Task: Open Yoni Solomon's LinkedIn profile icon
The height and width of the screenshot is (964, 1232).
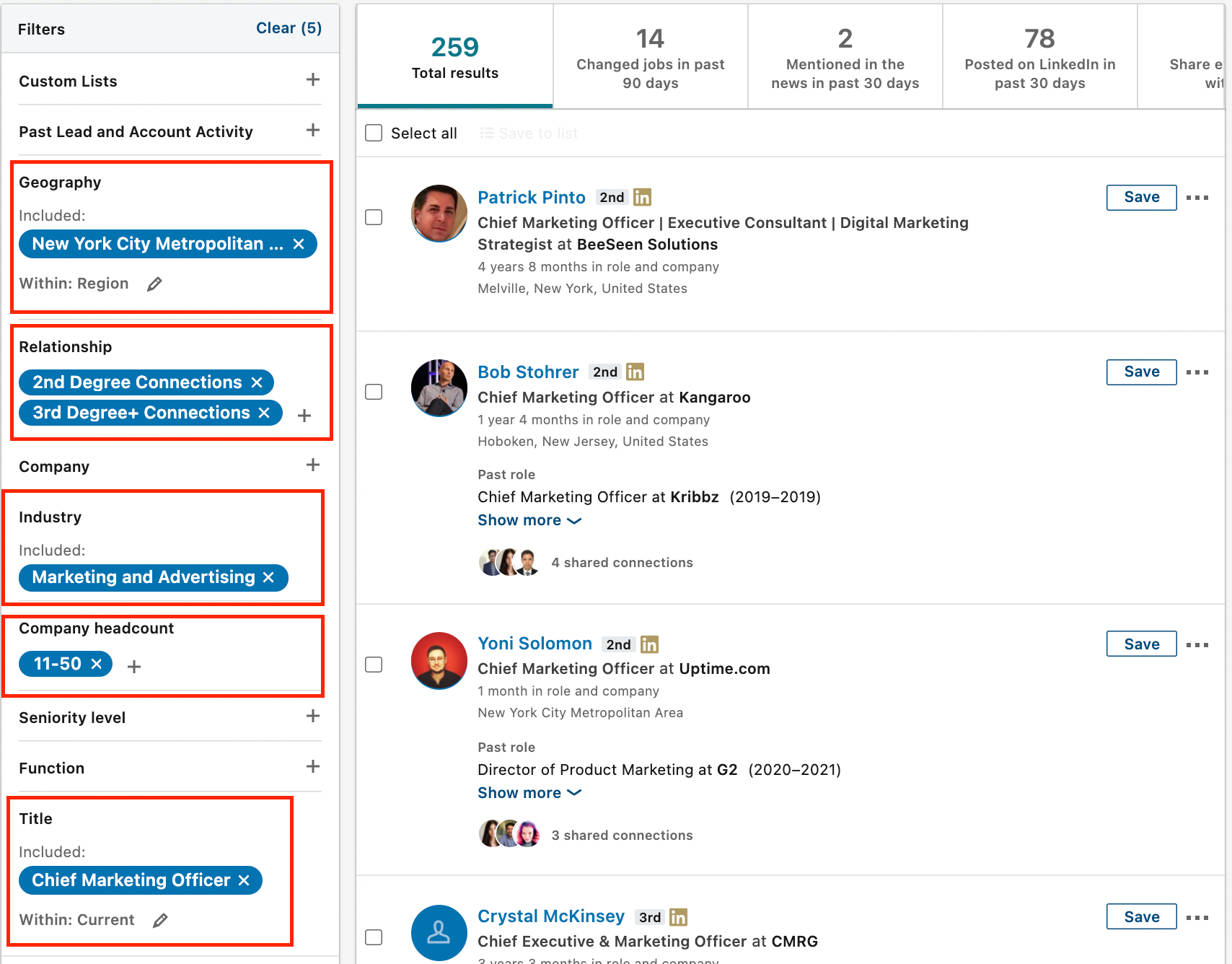Action: (649, 644)
